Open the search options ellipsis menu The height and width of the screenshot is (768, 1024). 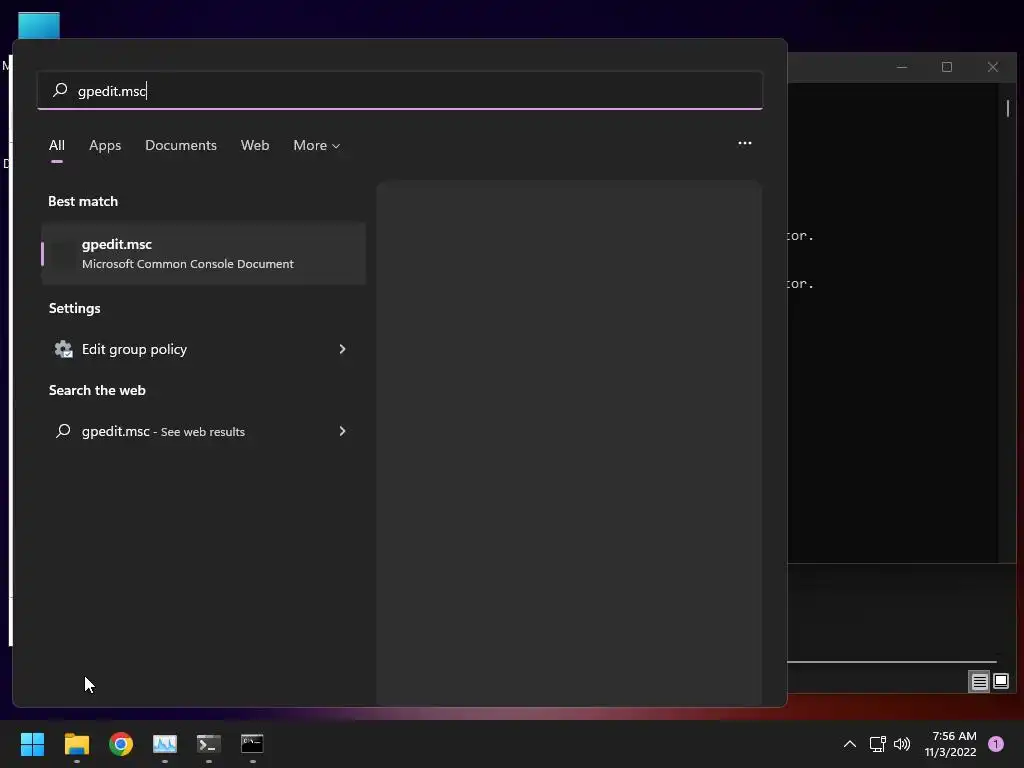pyautogui.click(x=744, y=143)
